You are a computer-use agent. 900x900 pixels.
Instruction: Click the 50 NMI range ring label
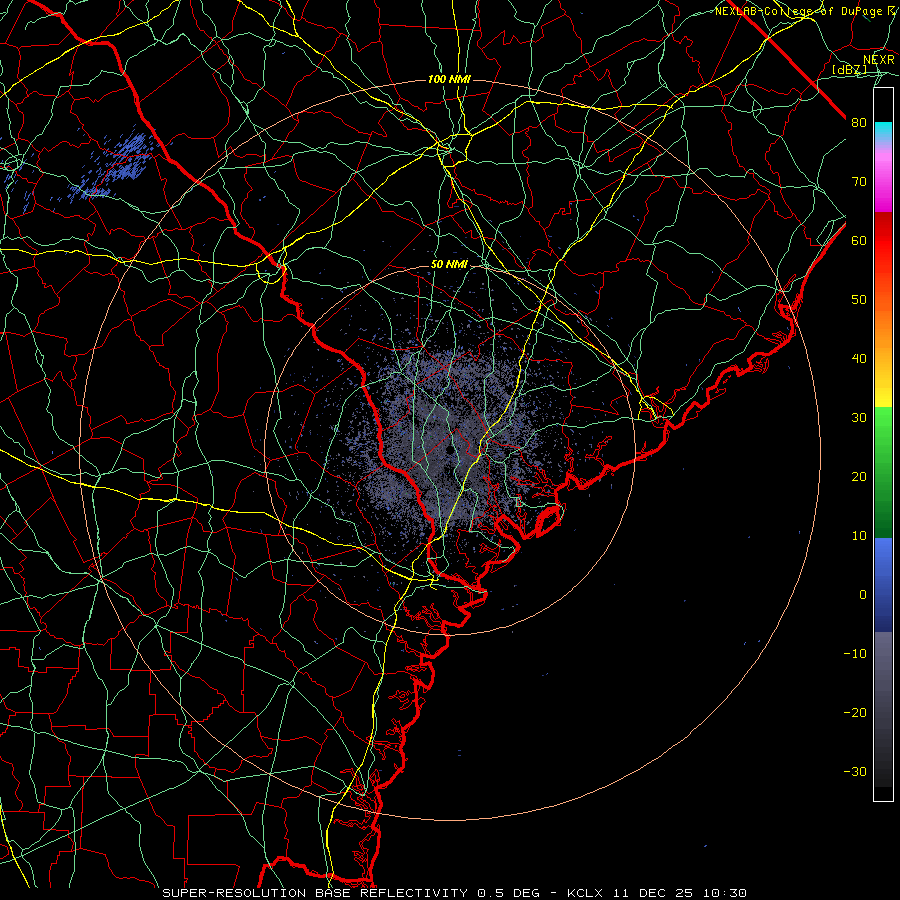pyautogui.click(x=449, y=265)
